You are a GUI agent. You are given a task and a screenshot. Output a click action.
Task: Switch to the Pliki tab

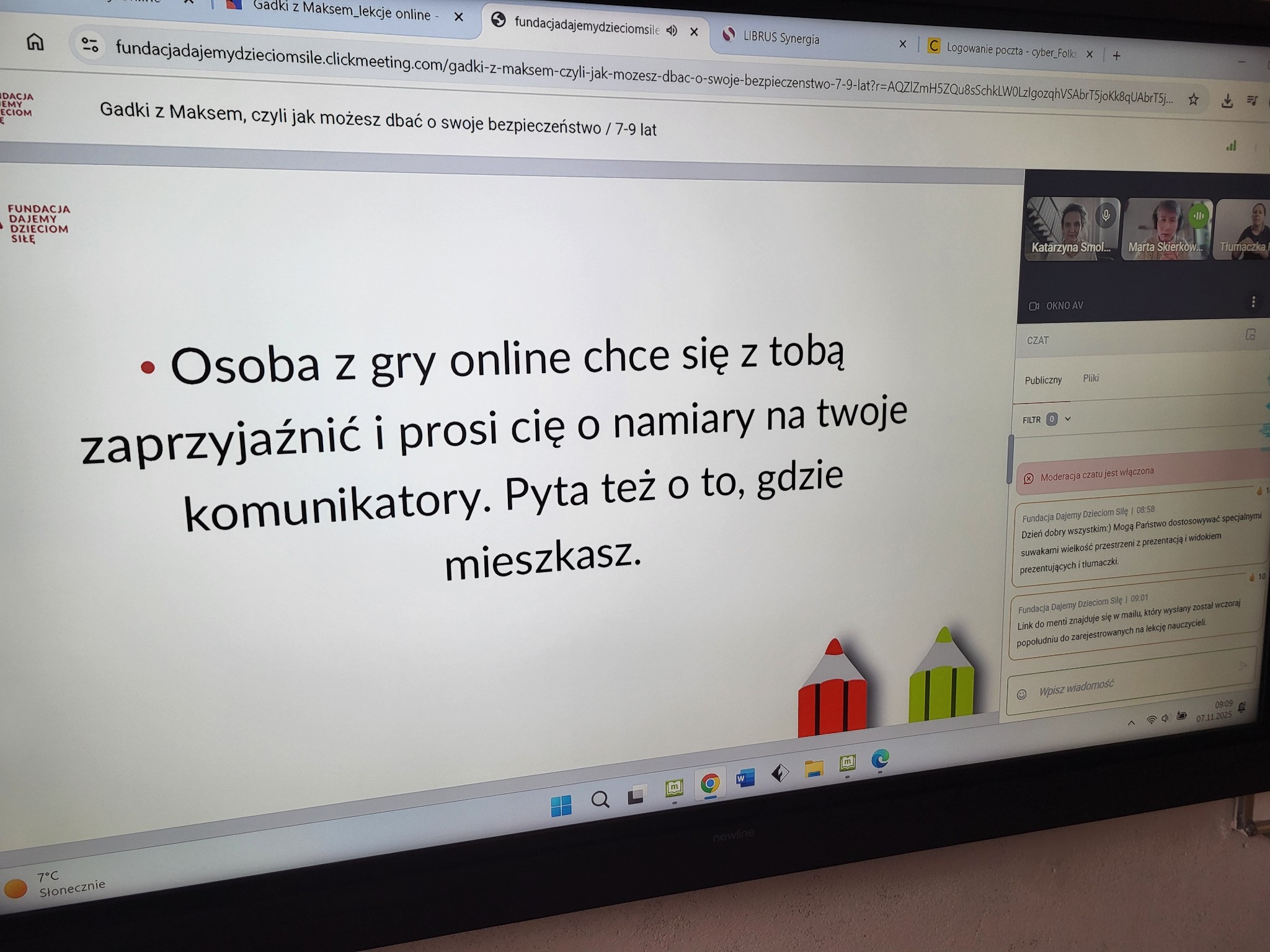[1091, 378]
